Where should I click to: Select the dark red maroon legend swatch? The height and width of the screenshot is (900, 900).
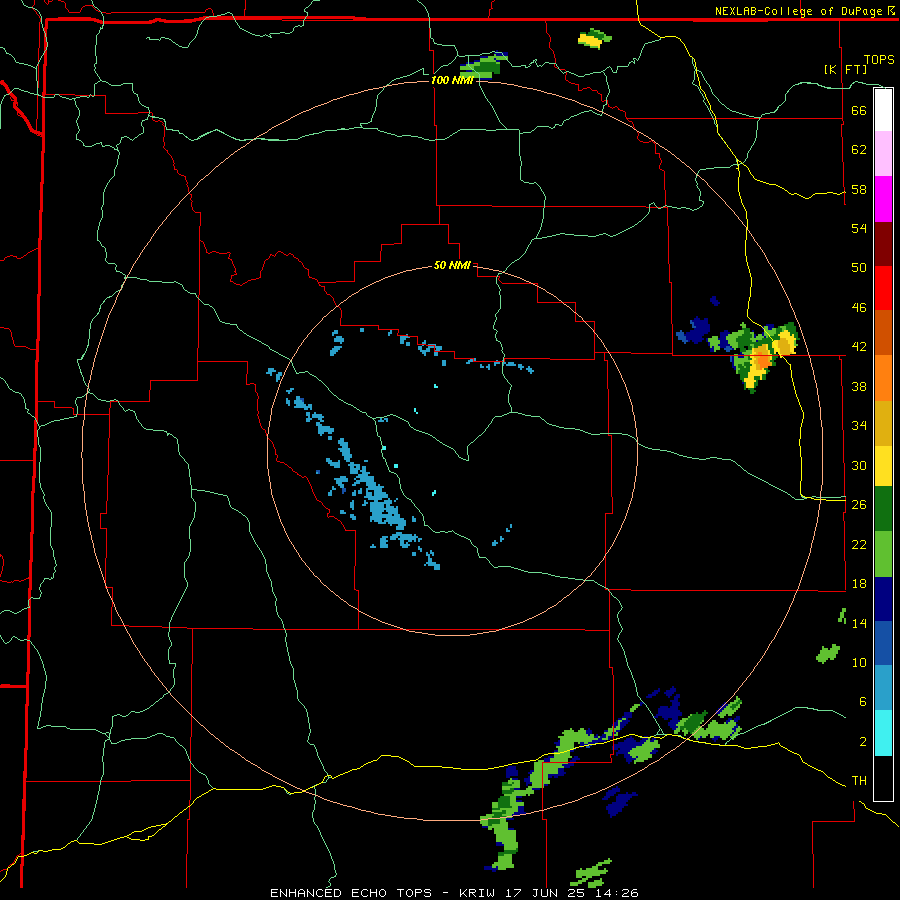883,244
